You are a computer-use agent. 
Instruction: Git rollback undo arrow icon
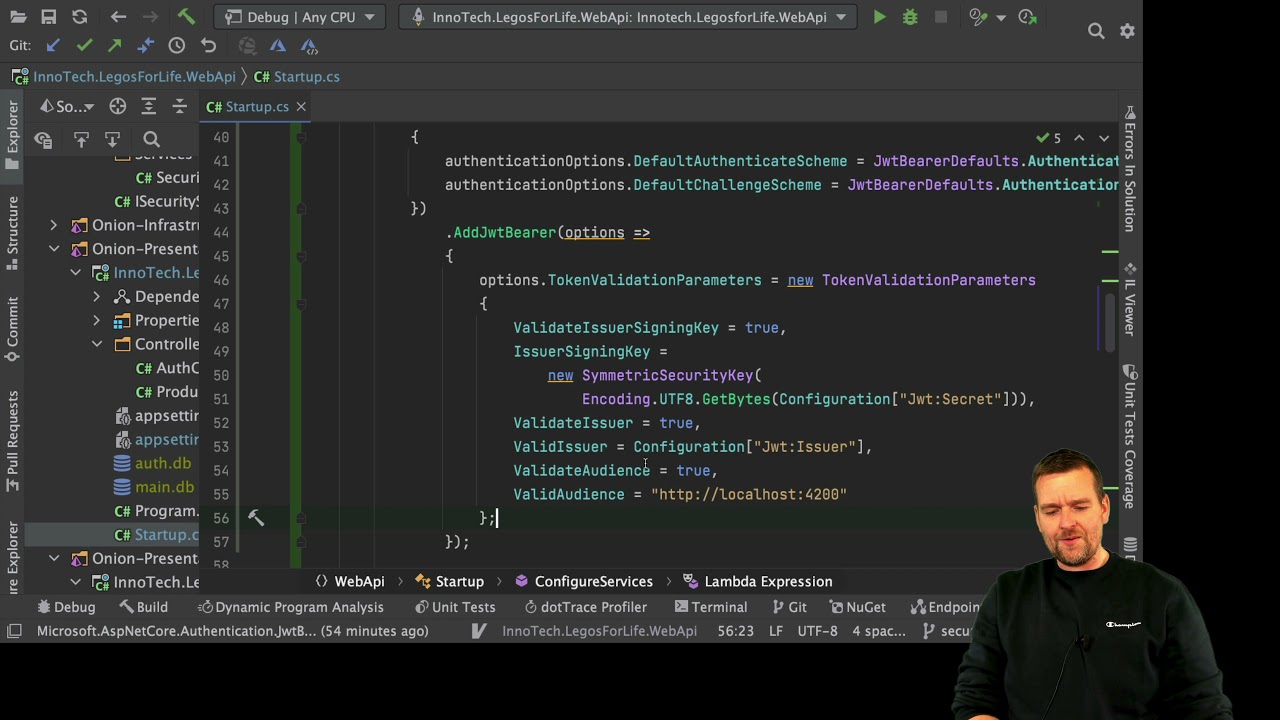coord(208,45)
